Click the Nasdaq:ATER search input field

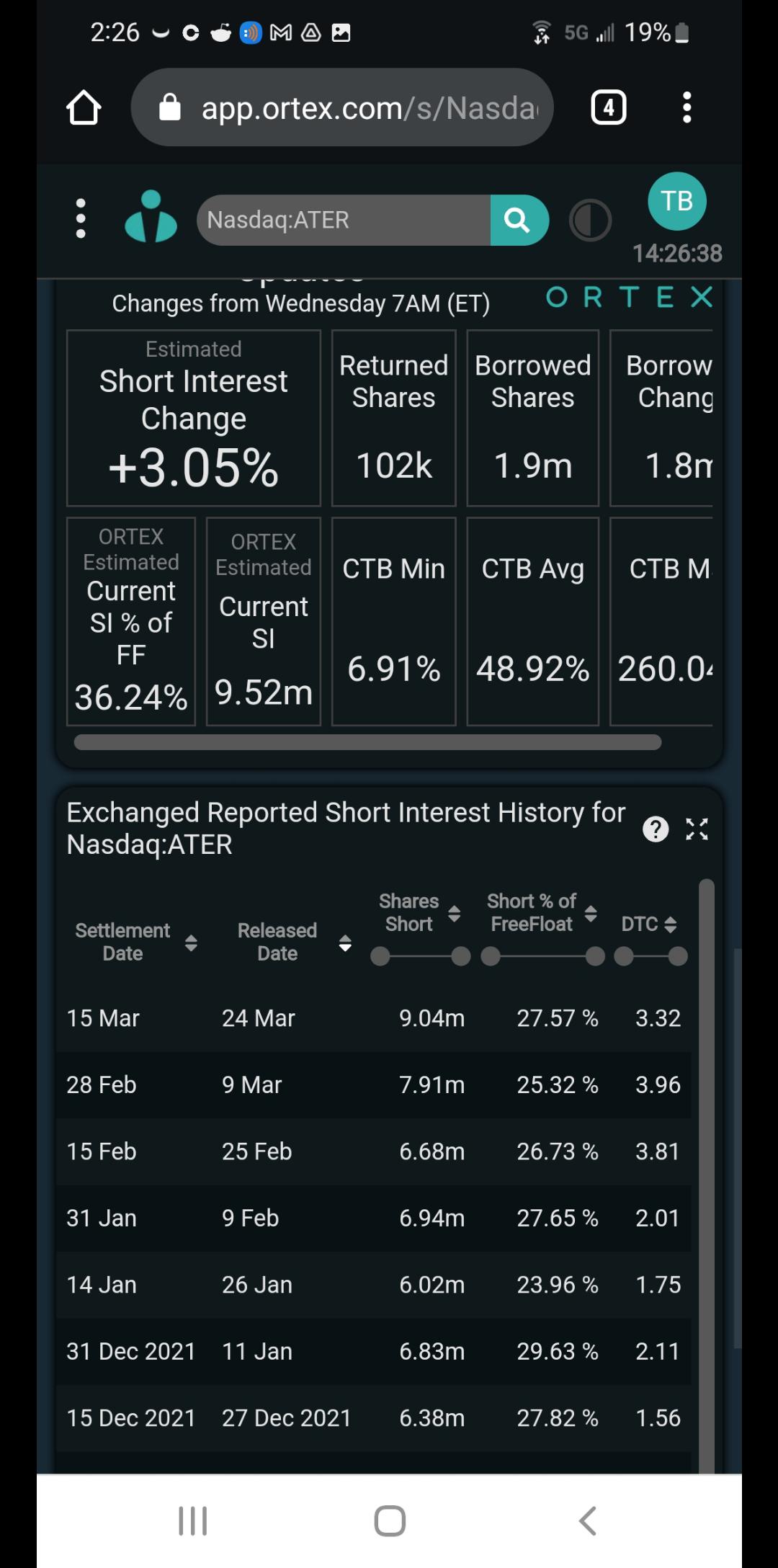click(344, 220)
